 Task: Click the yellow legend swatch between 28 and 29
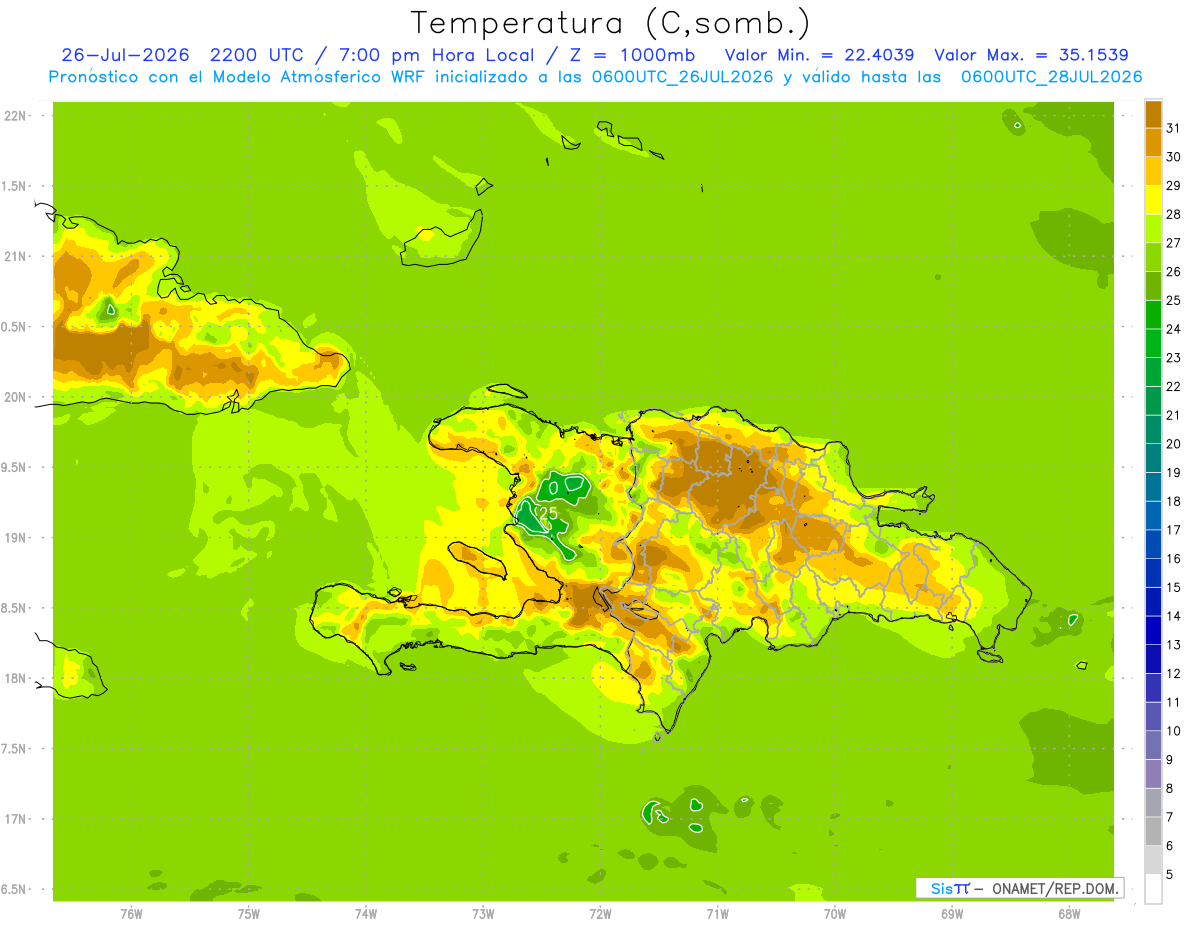click(x=1153, y=200)
